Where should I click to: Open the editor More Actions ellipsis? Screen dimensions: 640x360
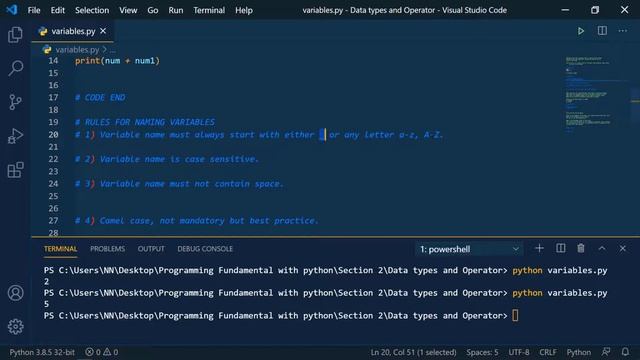(622, 31)
